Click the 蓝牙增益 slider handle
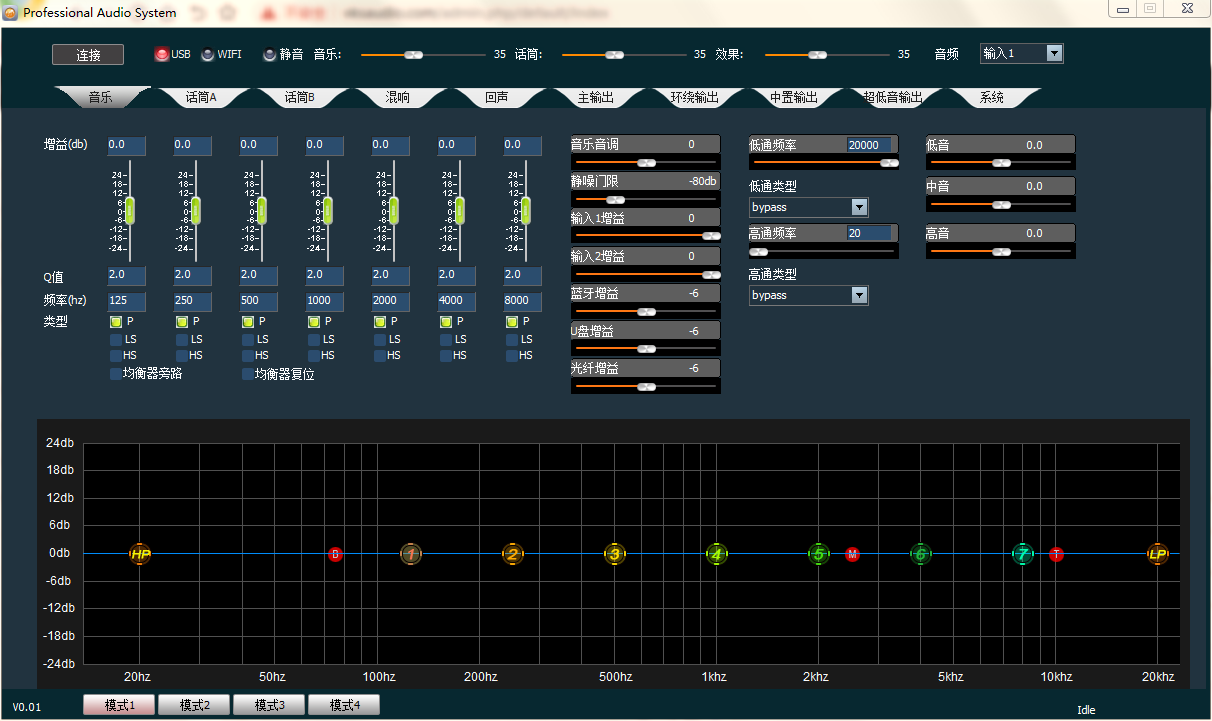 [x=647, y=311]
